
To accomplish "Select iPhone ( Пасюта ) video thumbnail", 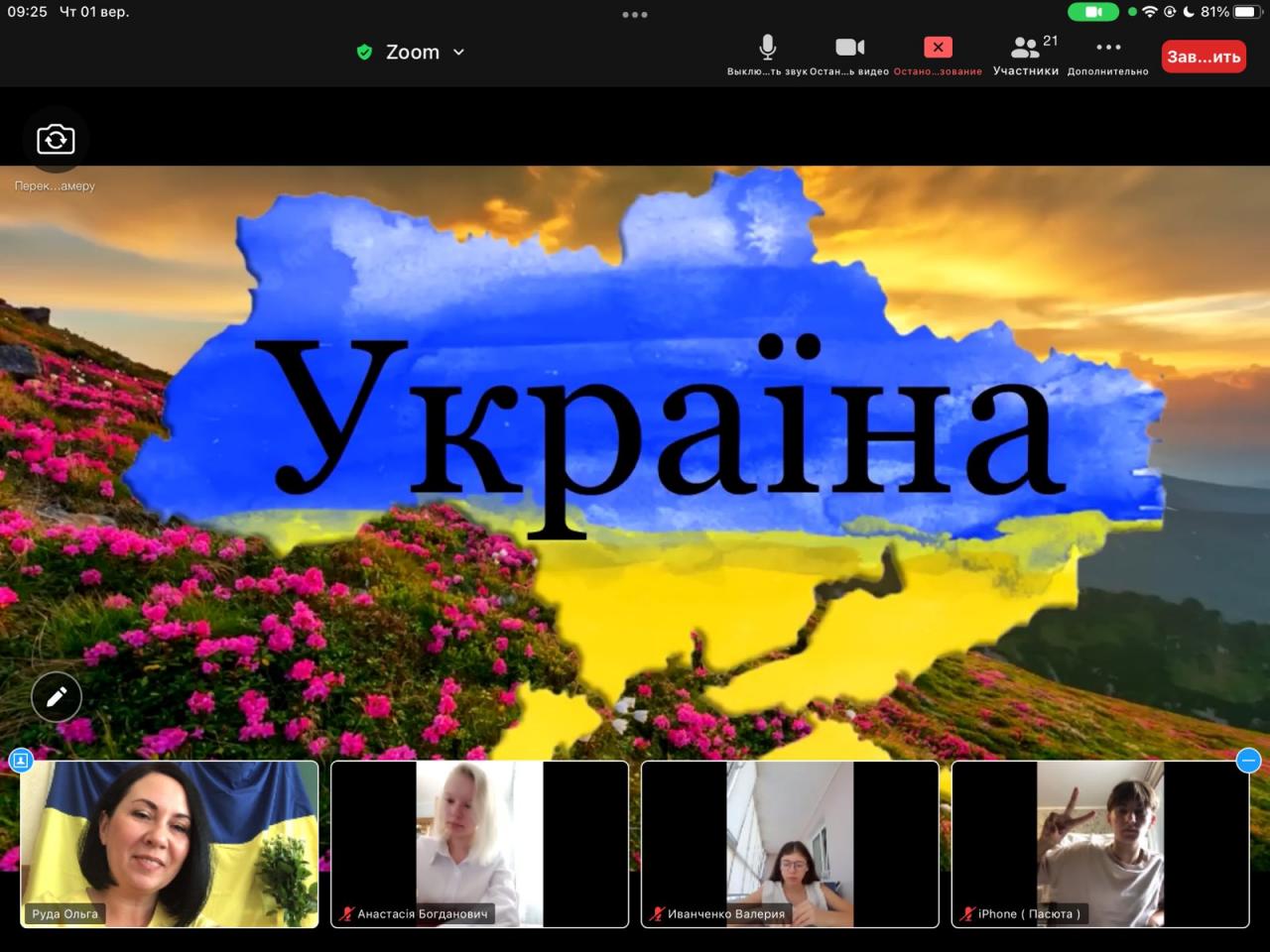I will [x=1099, y=843].
